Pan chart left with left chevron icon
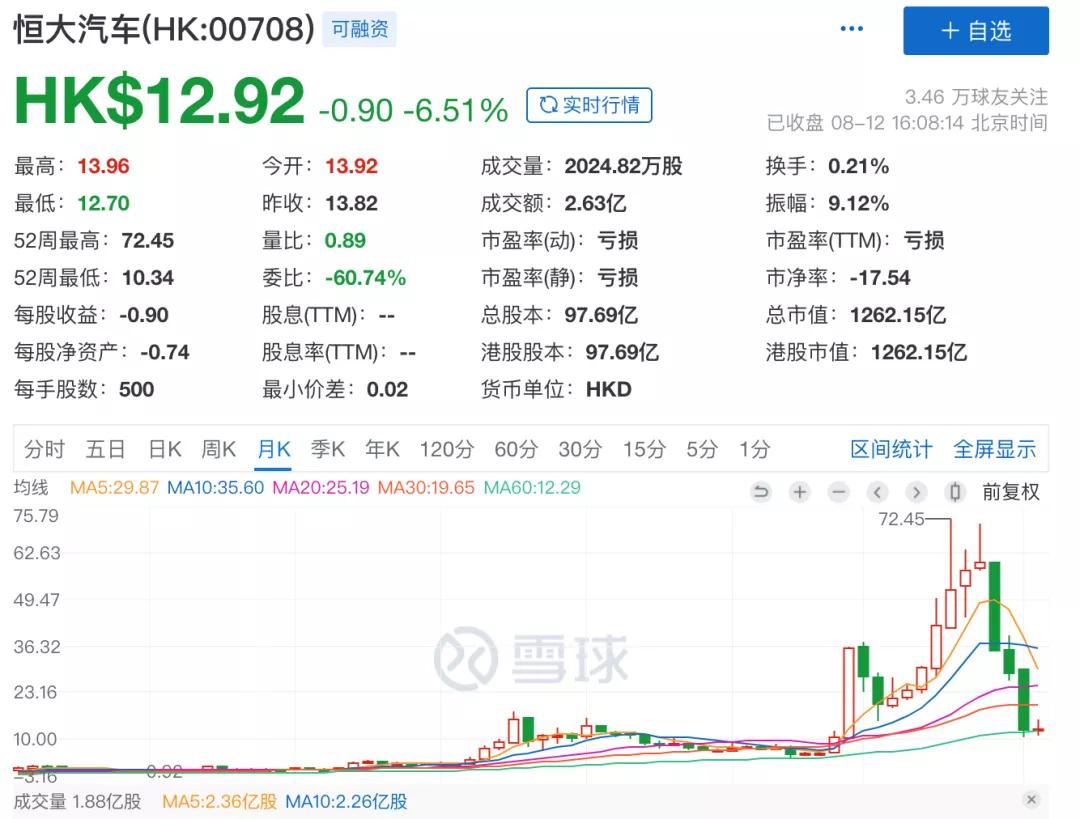The image size is (1080, 819). pyautogui.click(x=877, y=492)
